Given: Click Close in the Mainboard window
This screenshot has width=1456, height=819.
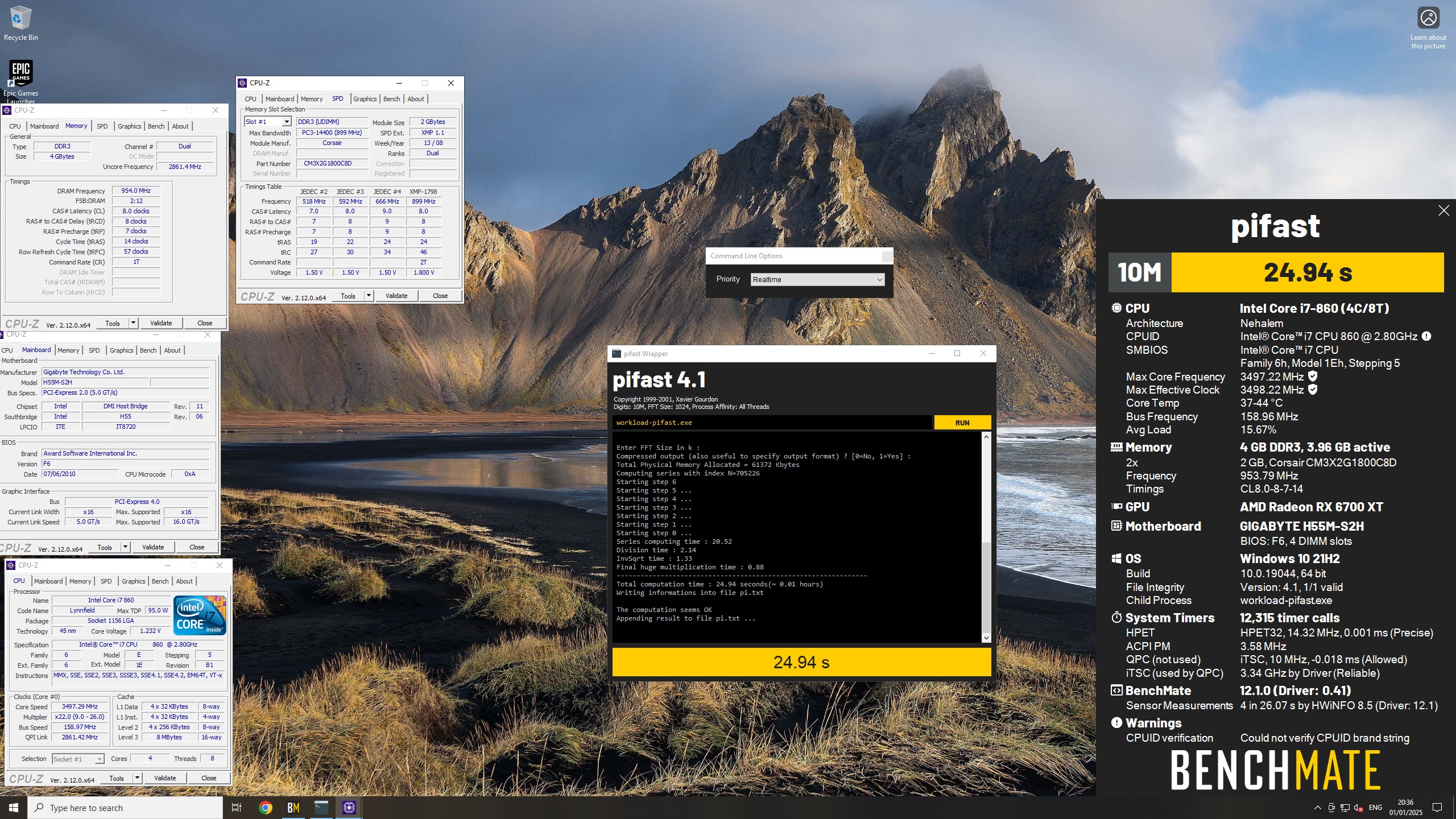Looking at the screenshot, I should (x=197, y=547).
